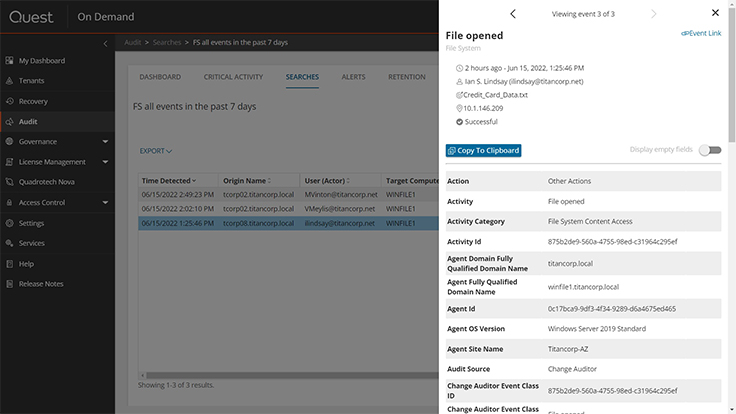Screen dimensions: 736x414
Task: Click the next event right arrow
Action: [x=653, y=14]
